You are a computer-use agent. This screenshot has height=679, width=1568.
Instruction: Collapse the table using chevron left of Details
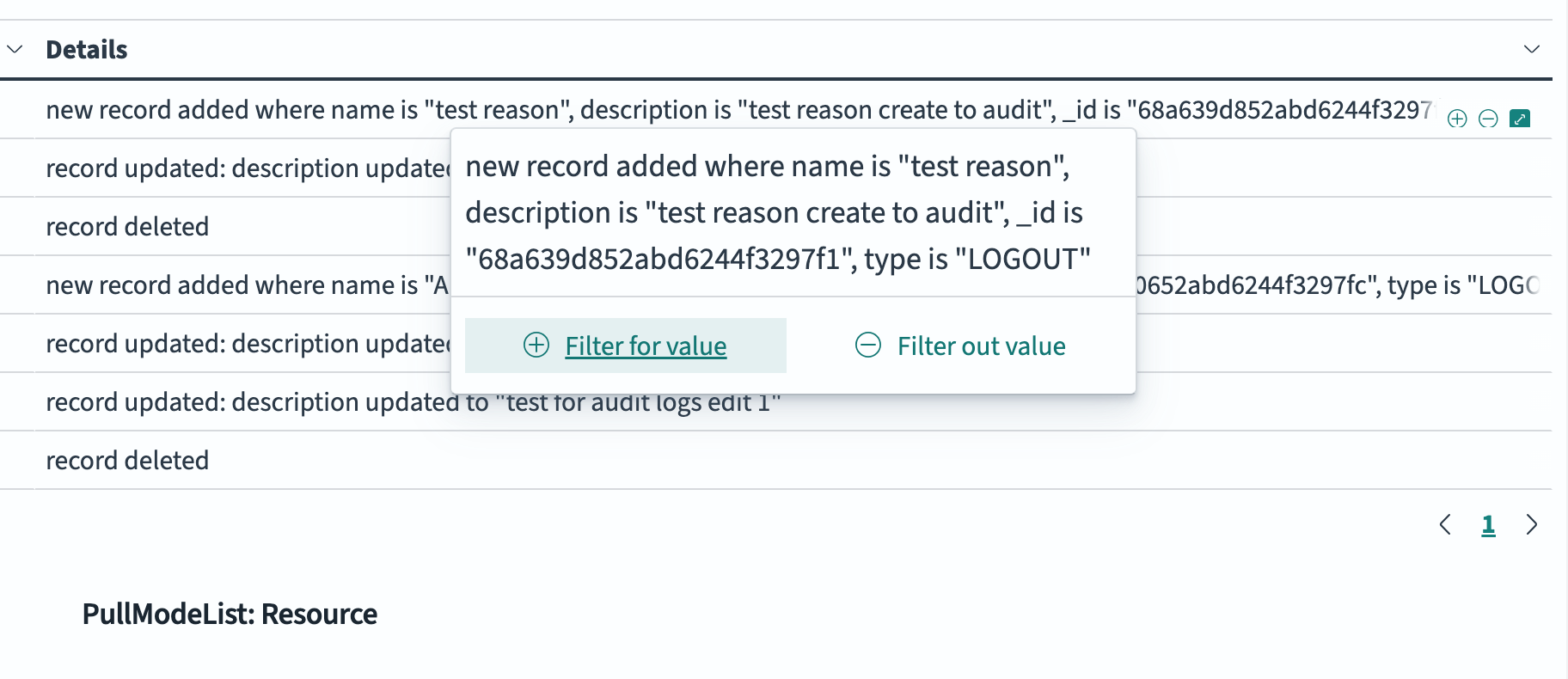point(15,49)
